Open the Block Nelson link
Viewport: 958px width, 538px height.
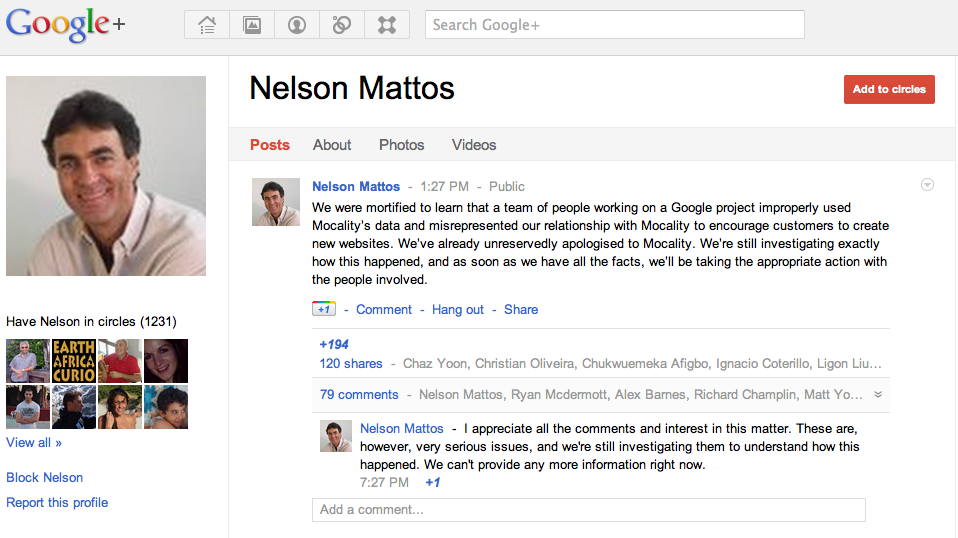point(45,478)
